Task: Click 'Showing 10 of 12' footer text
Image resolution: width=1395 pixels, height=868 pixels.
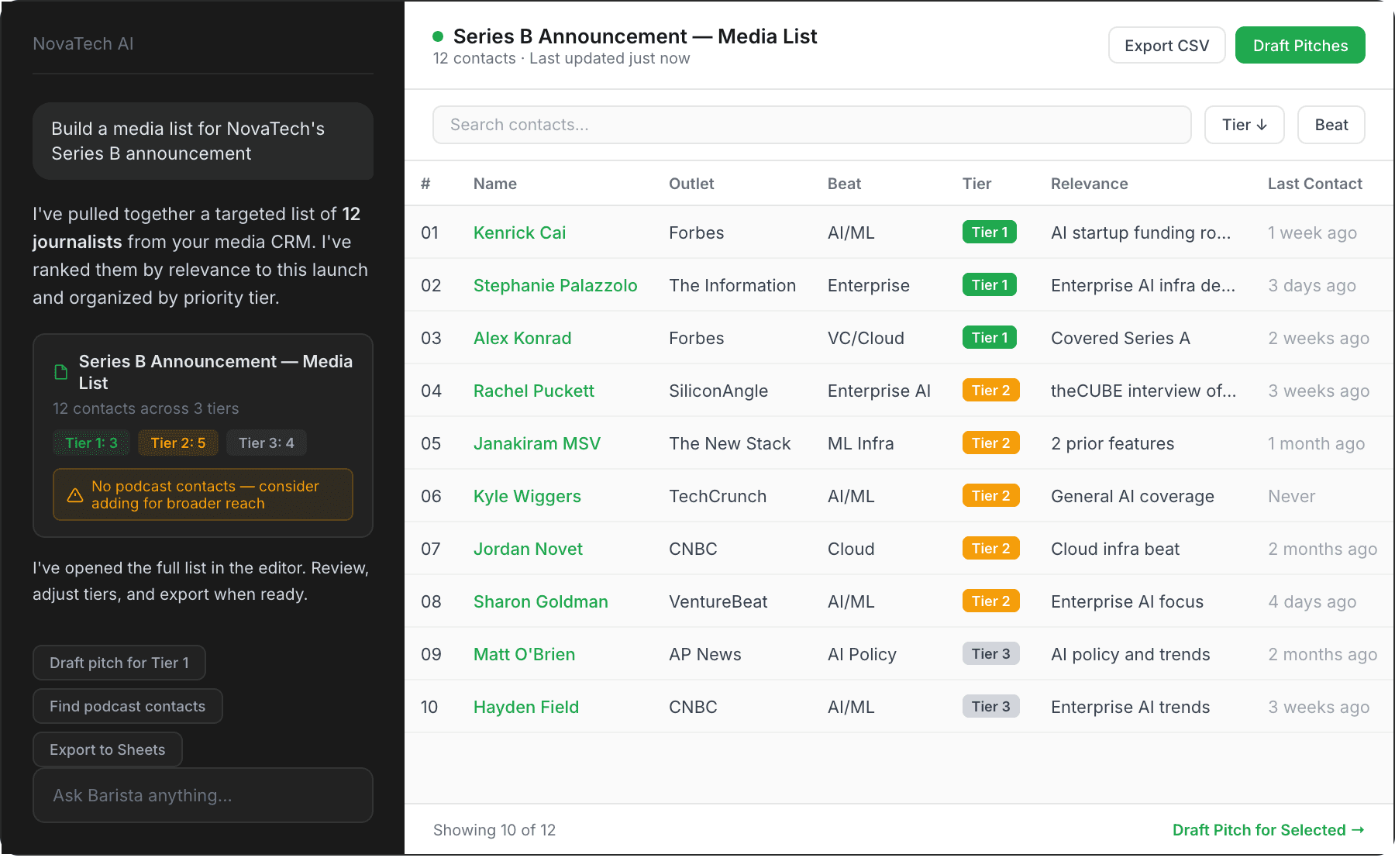Action: pos(494,830)
